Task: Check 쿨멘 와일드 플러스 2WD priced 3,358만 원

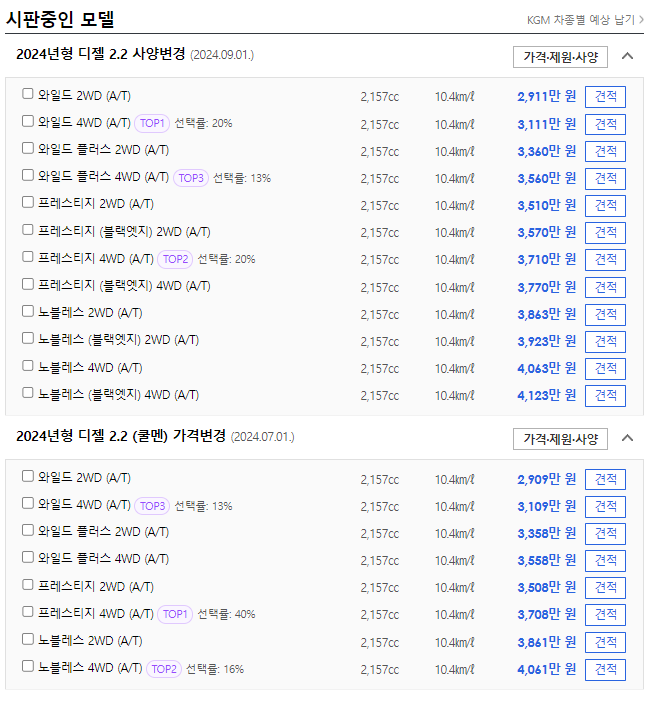Action: tap(28, 530)
